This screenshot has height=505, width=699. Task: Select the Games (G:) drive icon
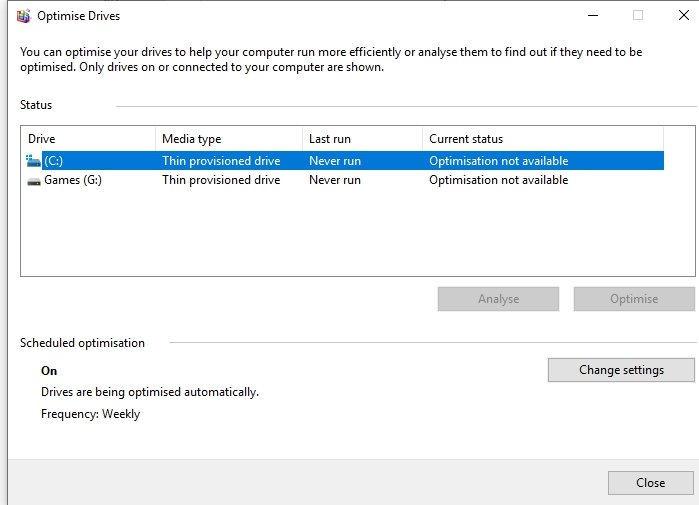coord(34,181)
